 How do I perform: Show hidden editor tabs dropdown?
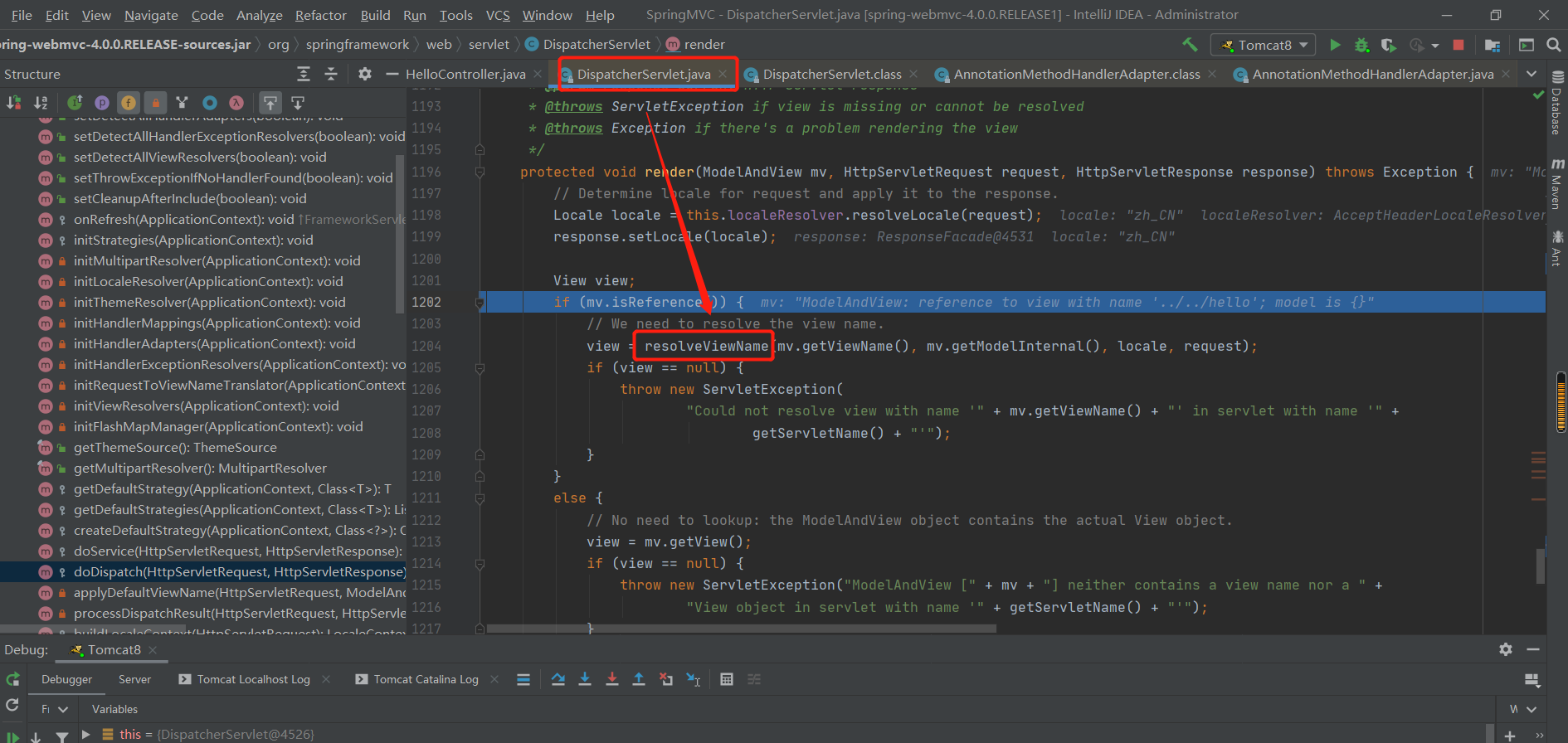tap(1531, 74)
